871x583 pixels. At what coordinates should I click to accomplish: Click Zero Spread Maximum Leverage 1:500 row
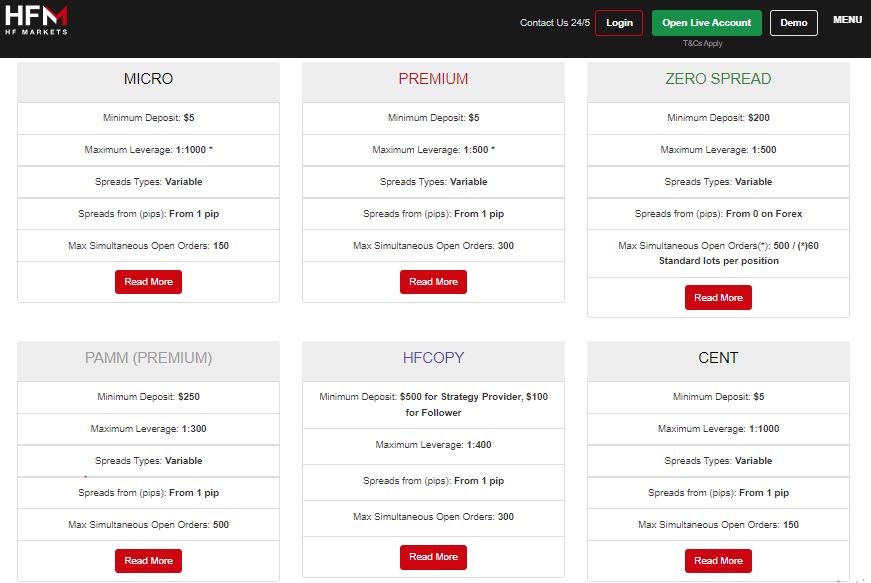click(x=718, y=150)
